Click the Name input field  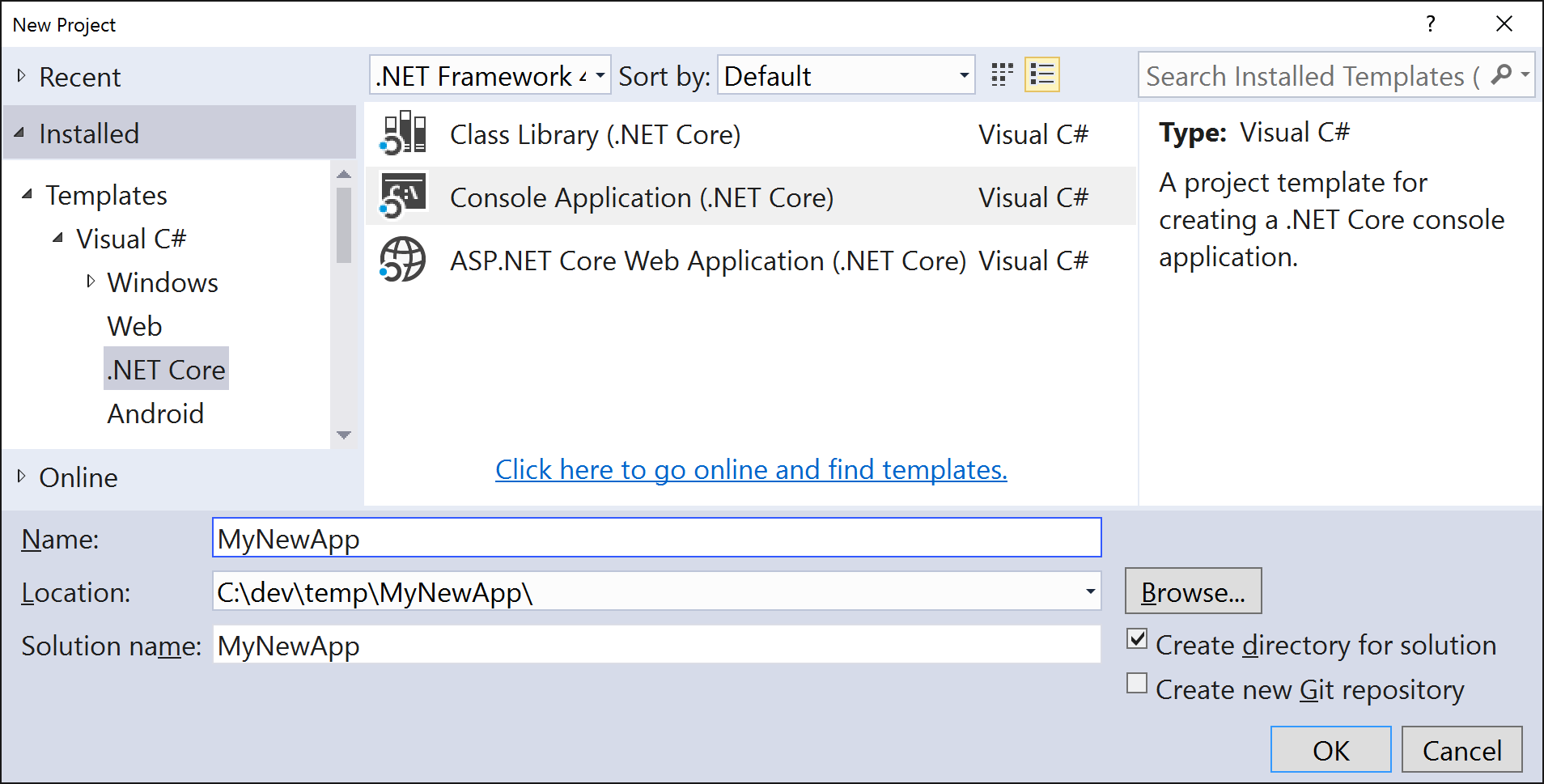pyautogui.click(x=656, y=538)
